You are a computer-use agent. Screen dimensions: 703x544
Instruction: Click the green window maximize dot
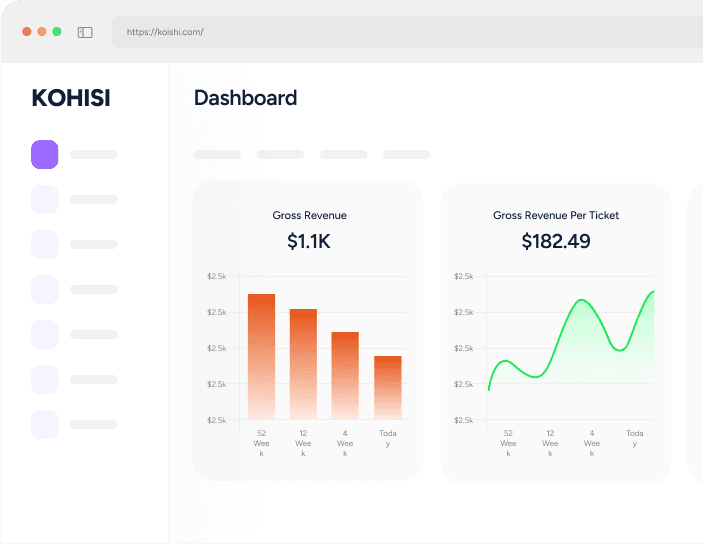pos(57,32)
